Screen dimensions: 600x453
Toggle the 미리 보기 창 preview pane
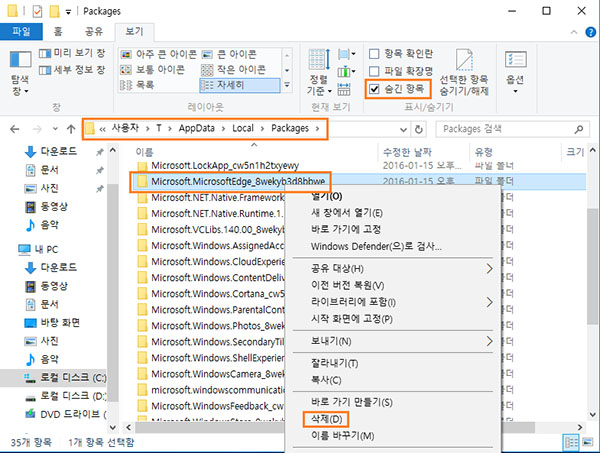click(x=72, y=53)
